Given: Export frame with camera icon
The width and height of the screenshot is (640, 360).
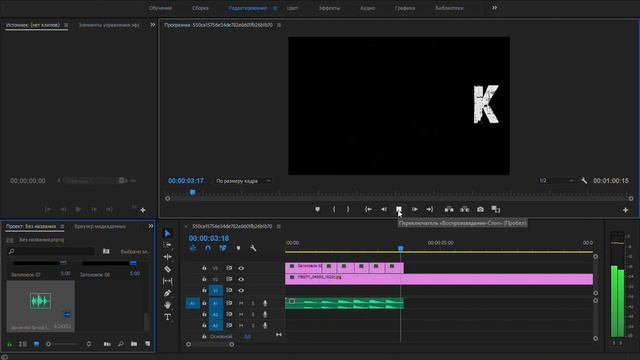Looking at the screenshot, I should [x=480, y=209].
